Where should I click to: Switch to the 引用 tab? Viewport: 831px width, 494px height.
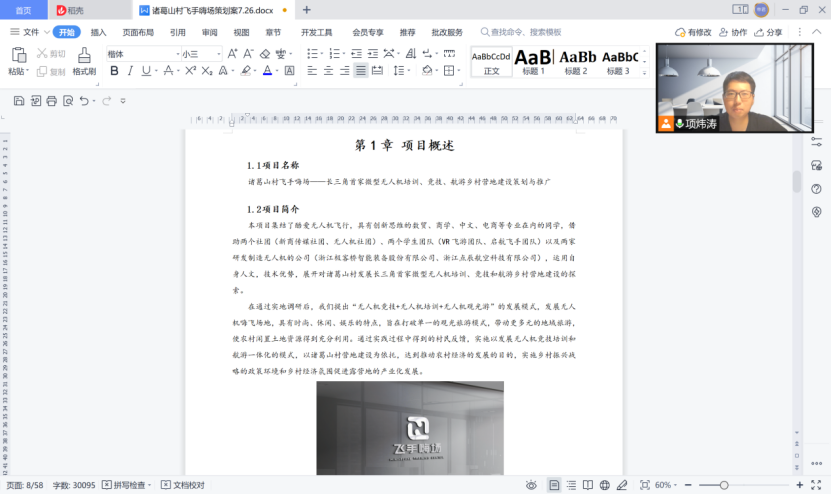click(x=178, y=32)
